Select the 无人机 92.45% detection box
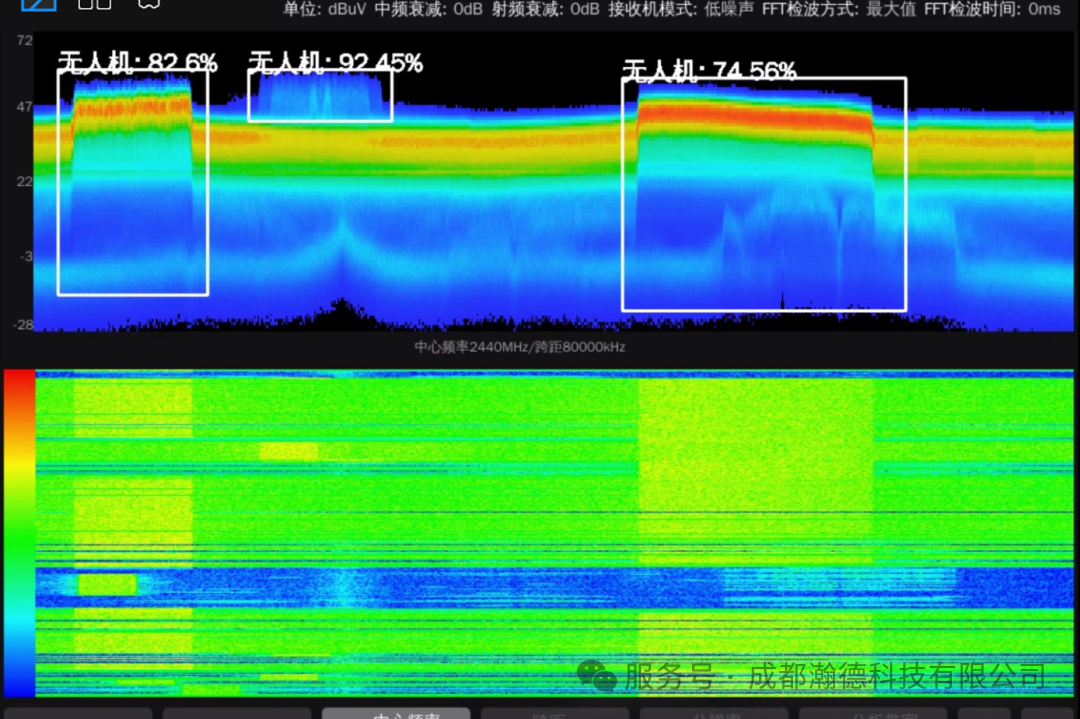The width and height of the screenshot is (1080, 719). point(320,96)
